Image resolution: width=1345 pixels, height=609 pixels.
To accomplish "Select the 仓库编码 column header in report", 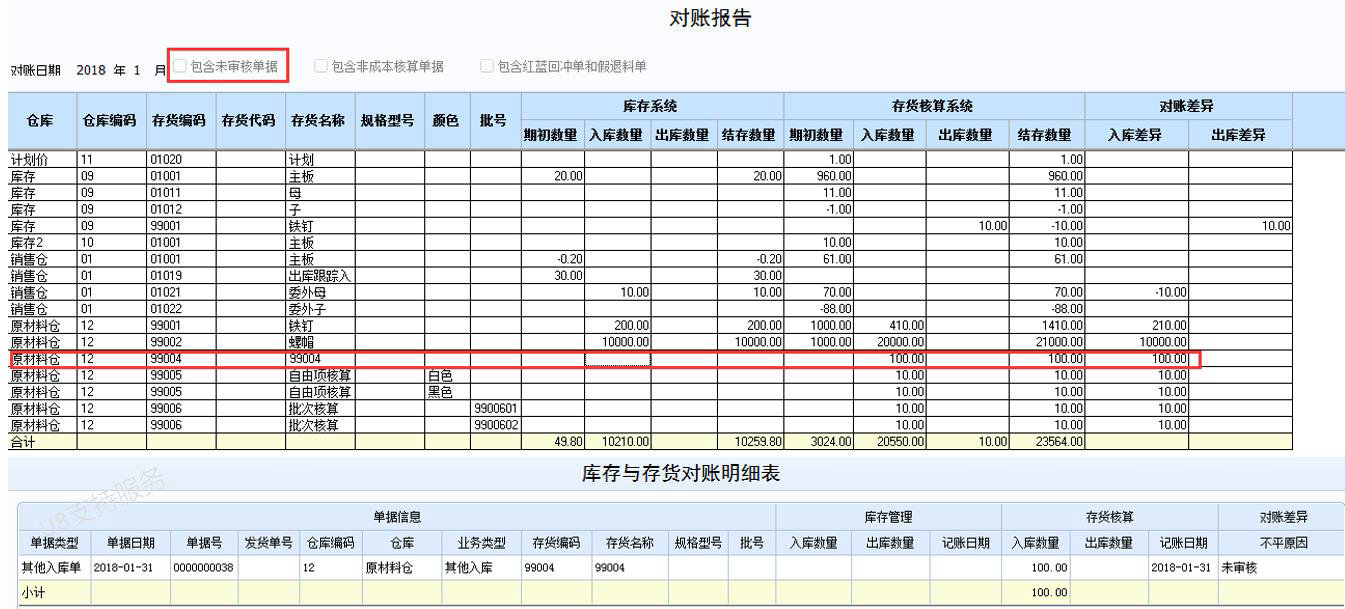I will click(109, 121).
